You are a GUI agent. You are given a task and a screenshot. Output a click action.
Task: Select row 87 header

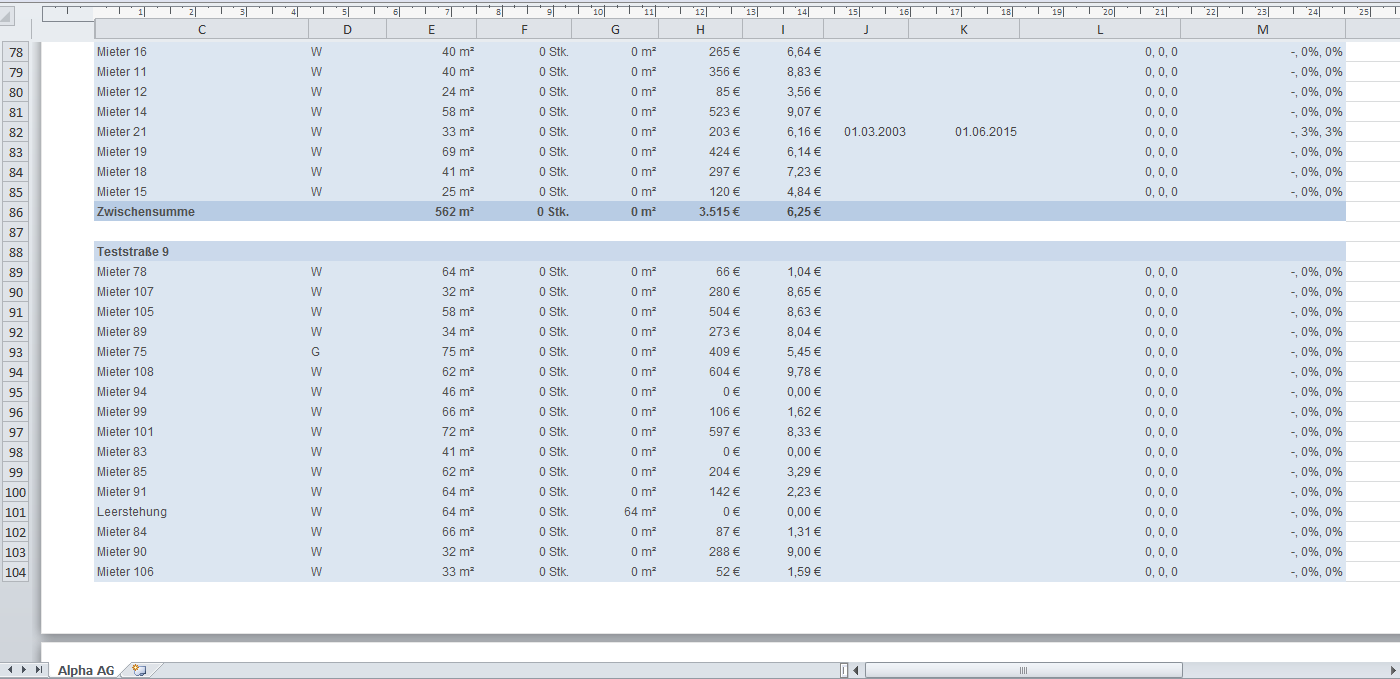tap(15, 232)
